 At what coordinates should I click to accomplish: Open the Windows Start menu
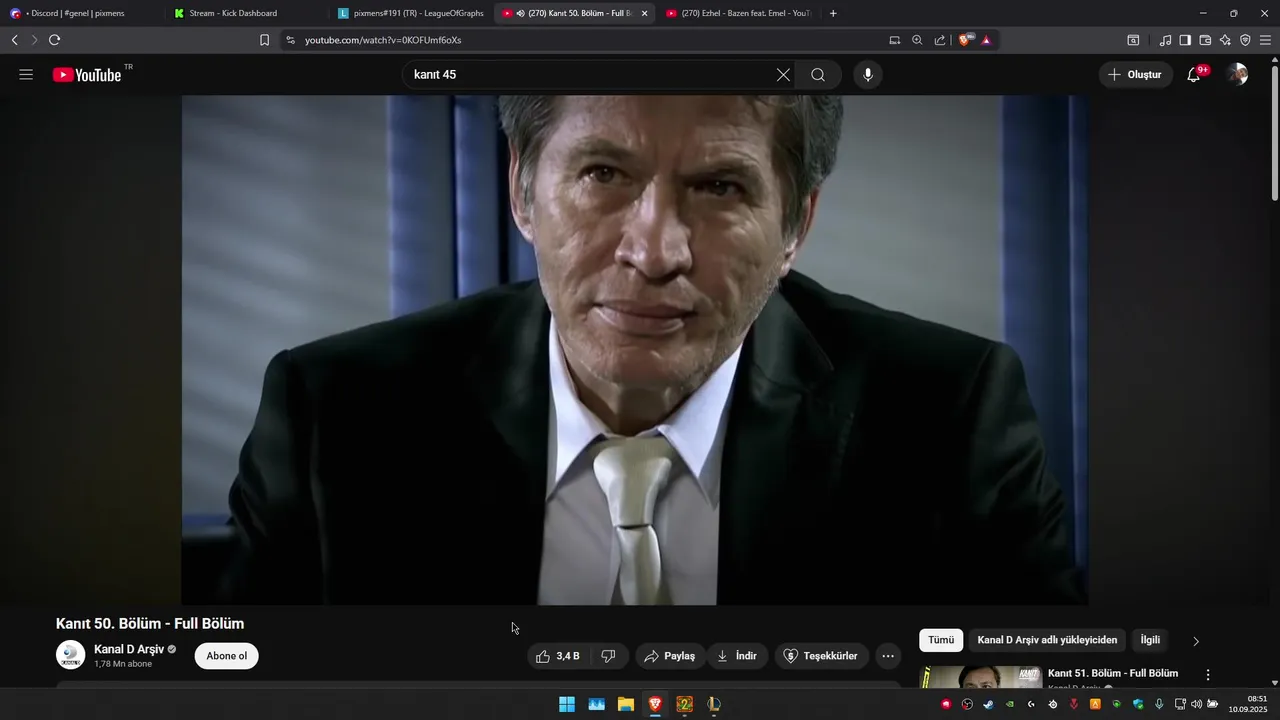tap(567, 704)
